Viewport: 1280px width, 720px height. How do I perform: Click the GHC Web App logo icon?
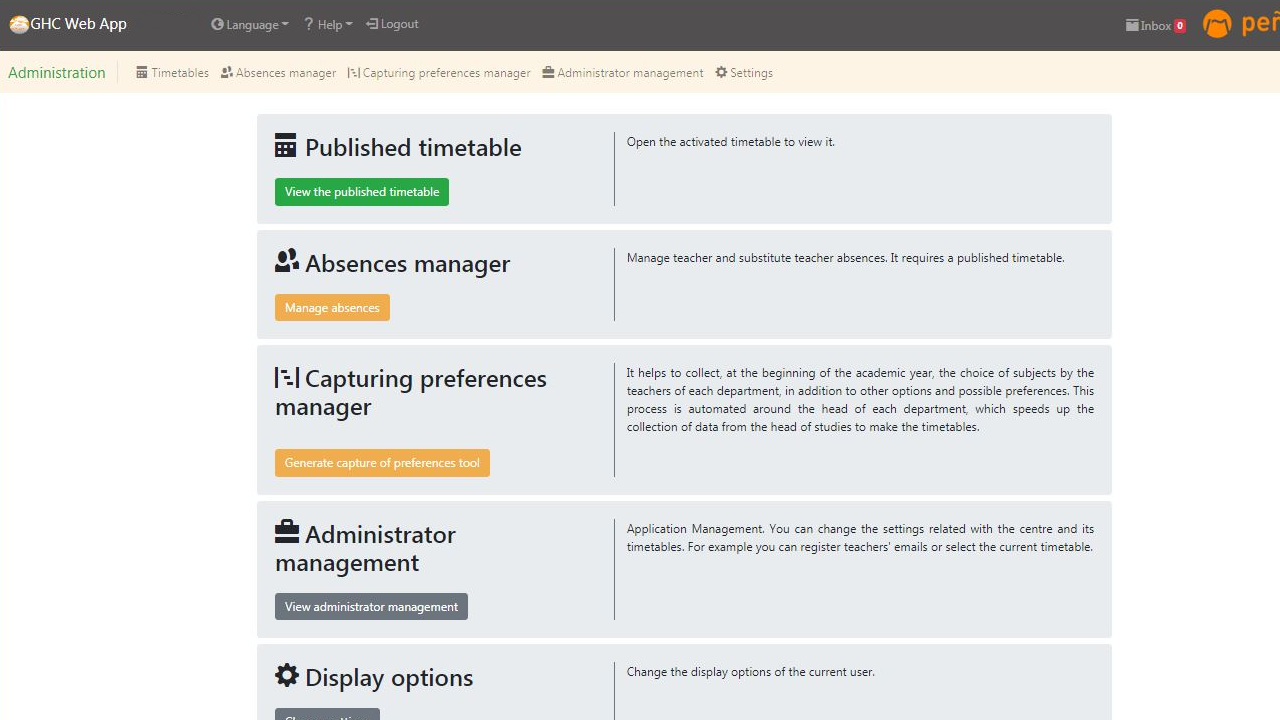[19, 25]
